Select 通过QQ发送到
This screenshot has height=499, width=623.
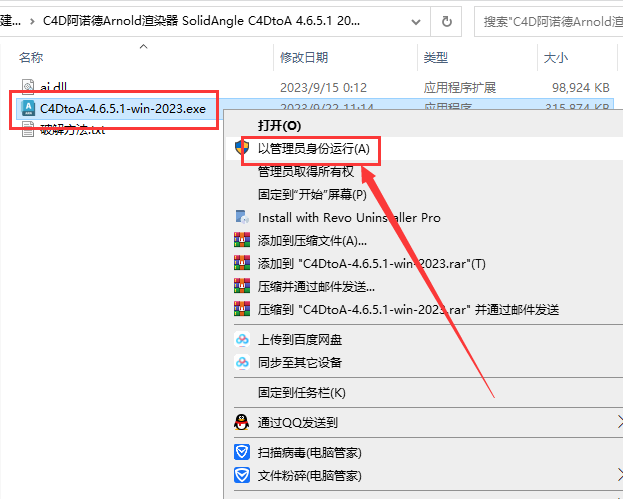tap(298, 422)
